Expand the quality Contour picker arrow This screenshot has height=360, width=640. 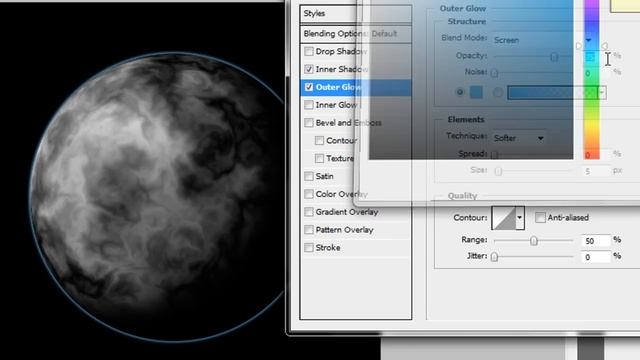point(520,218)
